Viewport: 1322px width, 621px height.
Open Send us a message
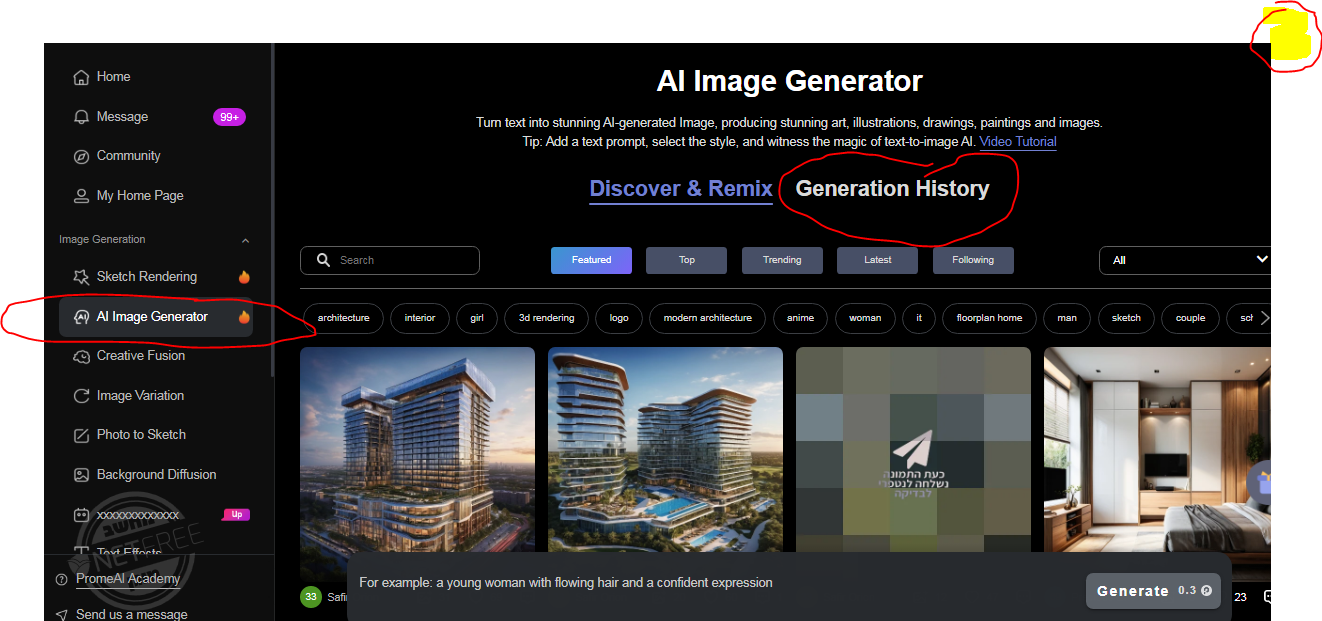tap(131, 615)
